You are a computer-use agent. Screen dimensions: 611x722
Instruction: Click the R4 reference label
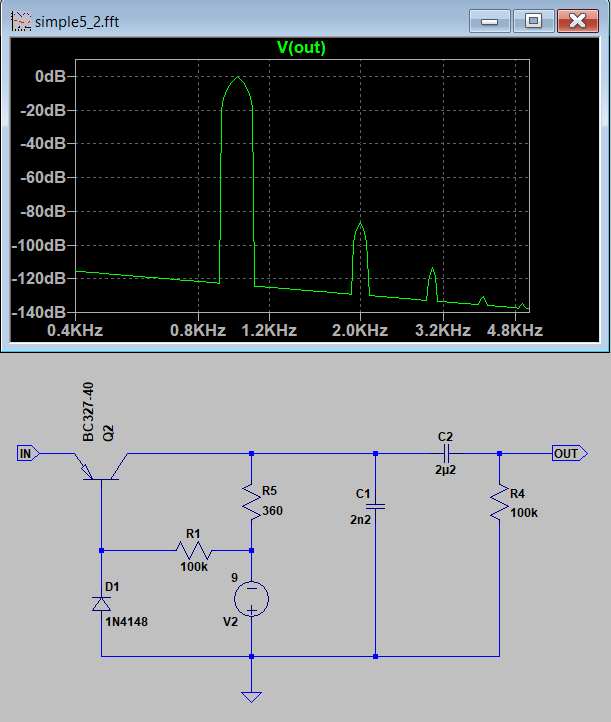[x=518, y=494]
